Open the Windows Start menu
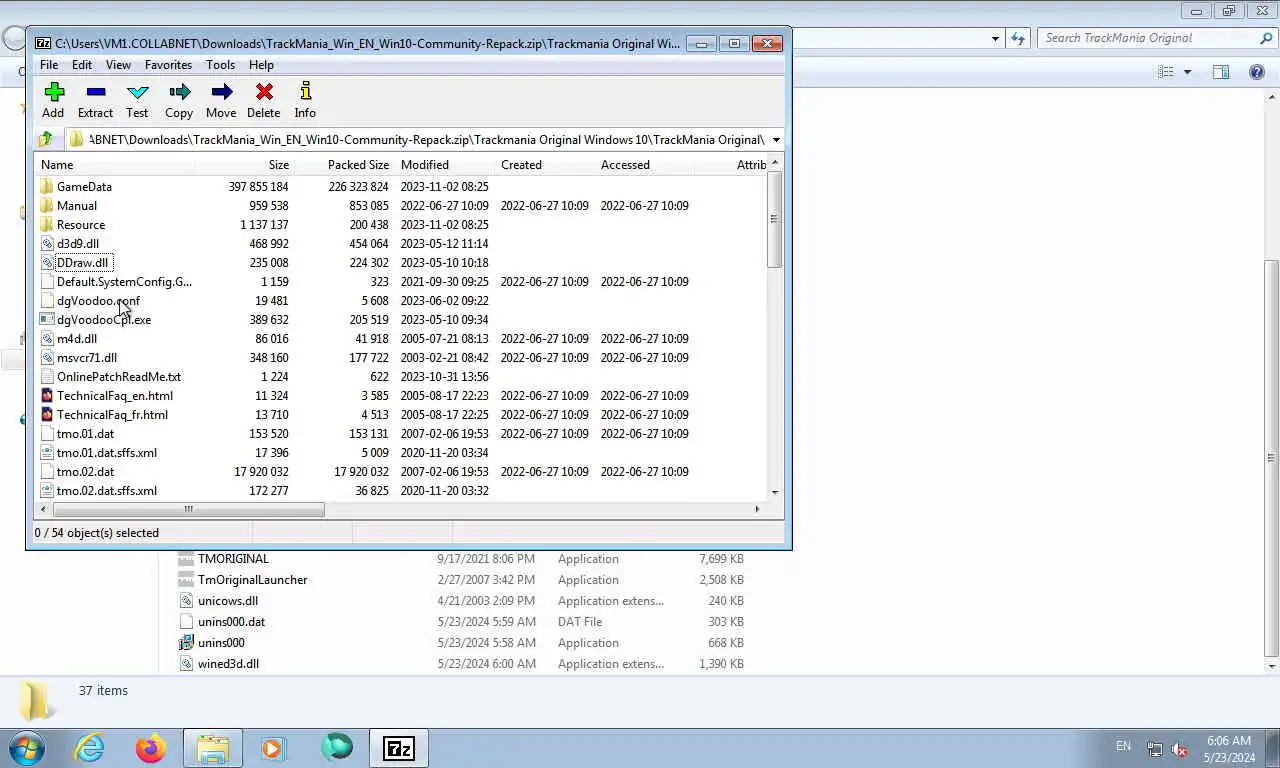Screen dimensions: 1280x768 (x=27, y=748)
